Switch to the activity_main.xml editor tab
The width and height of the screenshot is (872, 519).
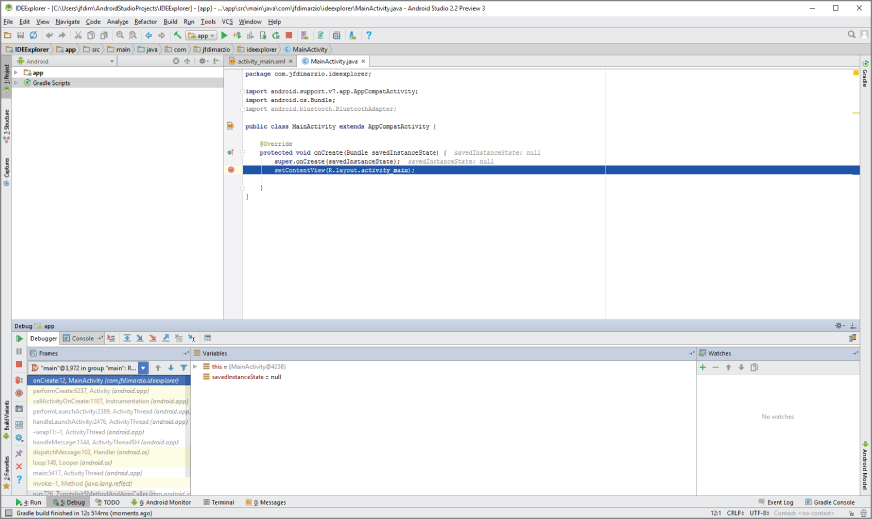point(261,61)
